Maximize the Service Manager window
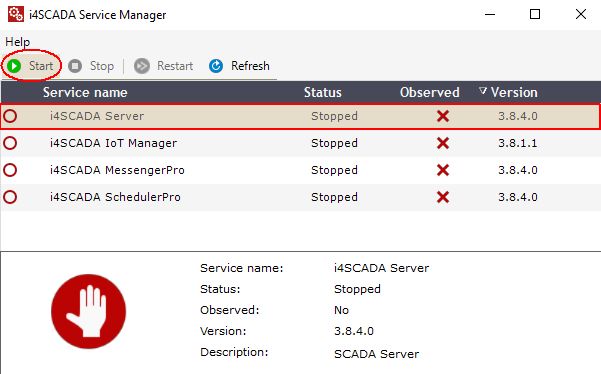Viewport: 601px width, 374px height. [x=535, y=15]
